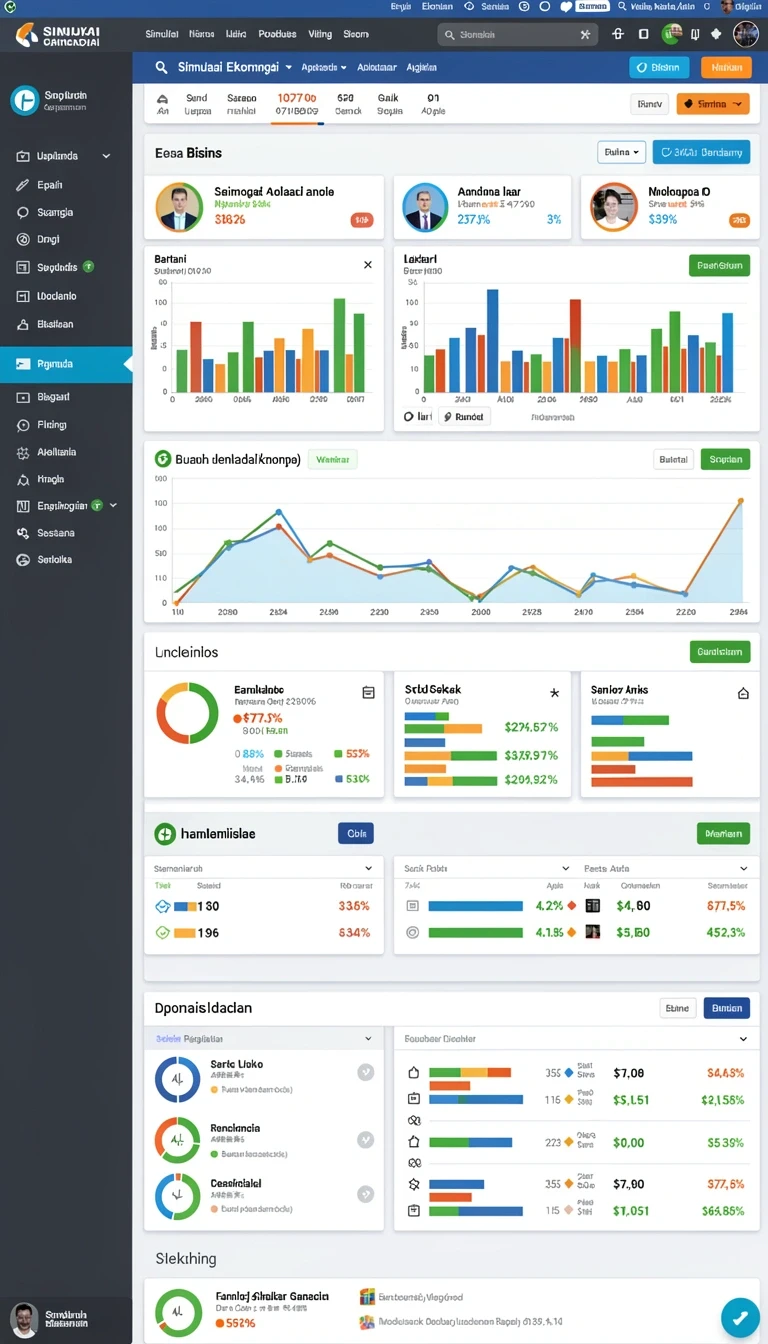Image resolution: width=768 pixels, height=1344 pixels.
Task: Click the star icon in Stkd Sekak card
Action: tap(554, 692)
